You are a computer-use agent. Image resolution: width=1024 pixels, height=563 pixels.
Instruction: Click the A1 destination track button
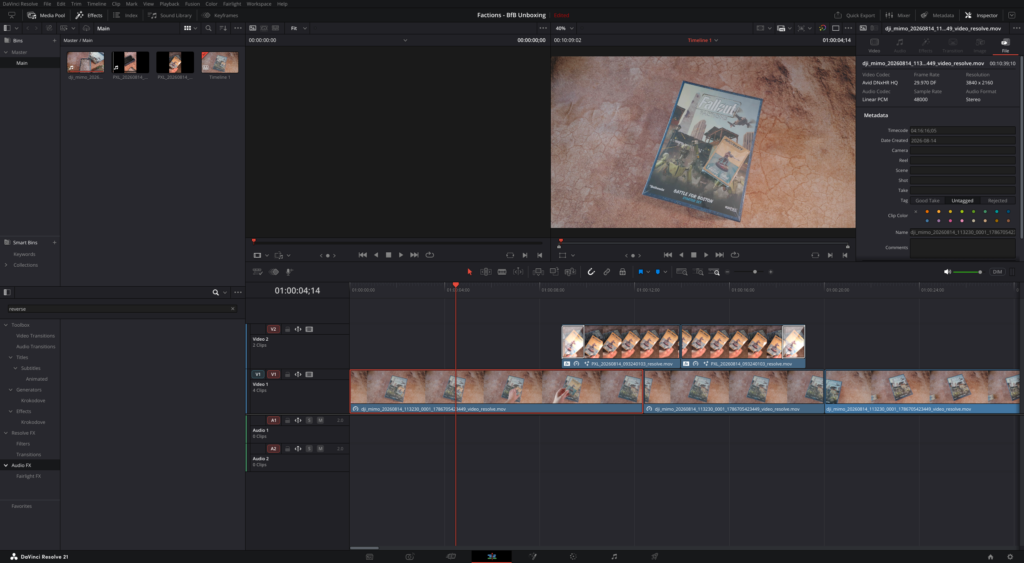tap(273, 420)
